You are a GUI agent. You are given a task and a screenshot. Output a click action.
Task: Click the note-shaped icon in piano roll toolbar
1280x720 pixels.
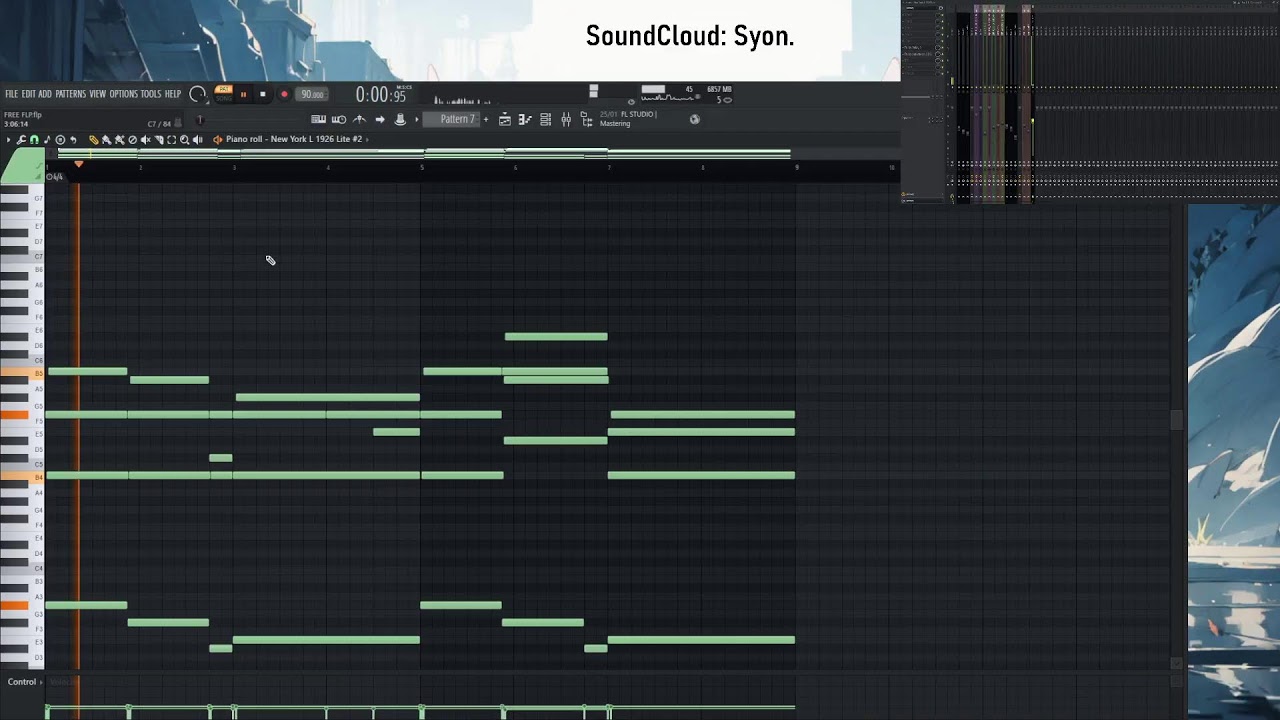tap(47, 139)
